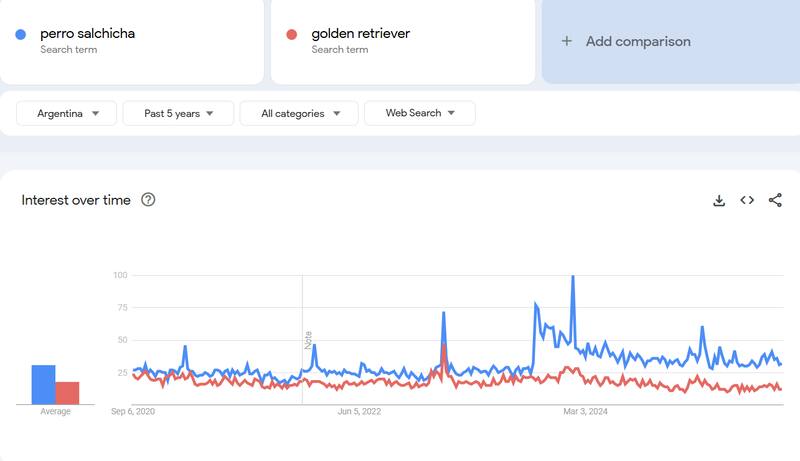Click the Note marker on the chart

pos(308,340)
